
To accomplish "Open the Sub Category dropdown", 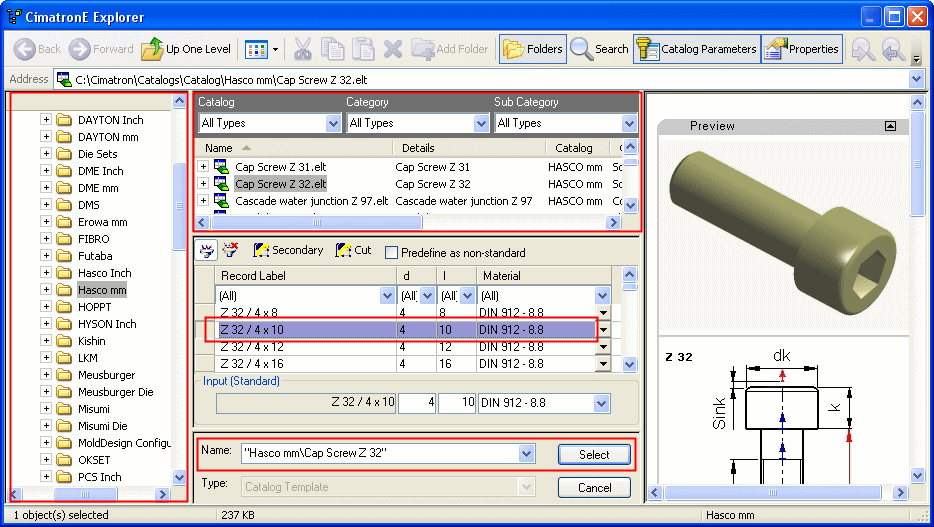I will click(630, 123).
